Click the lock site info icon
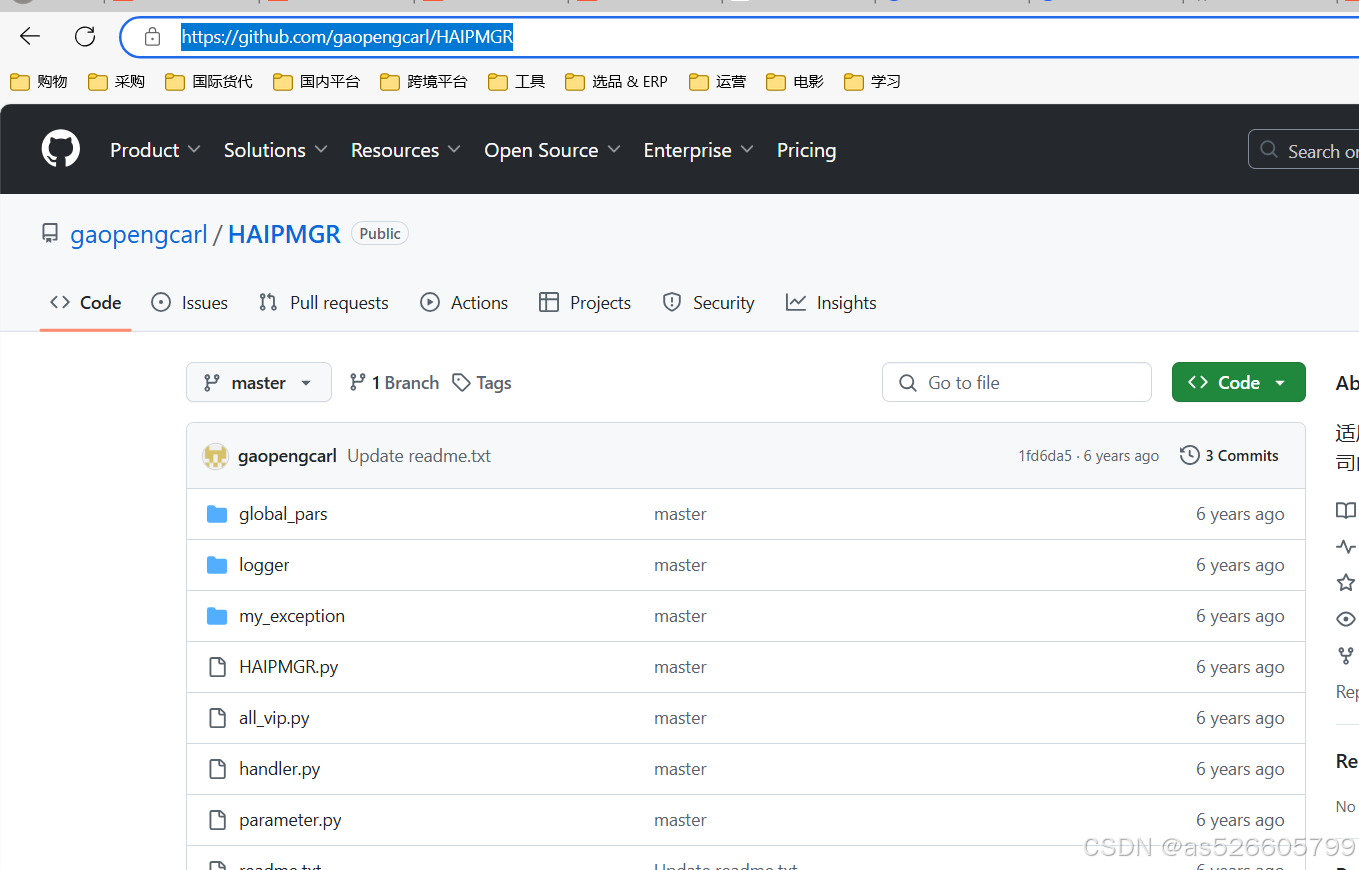Image resolution: width=1359 pixels, height=870 pixels. pyautogui.click(x=152, y=37)
